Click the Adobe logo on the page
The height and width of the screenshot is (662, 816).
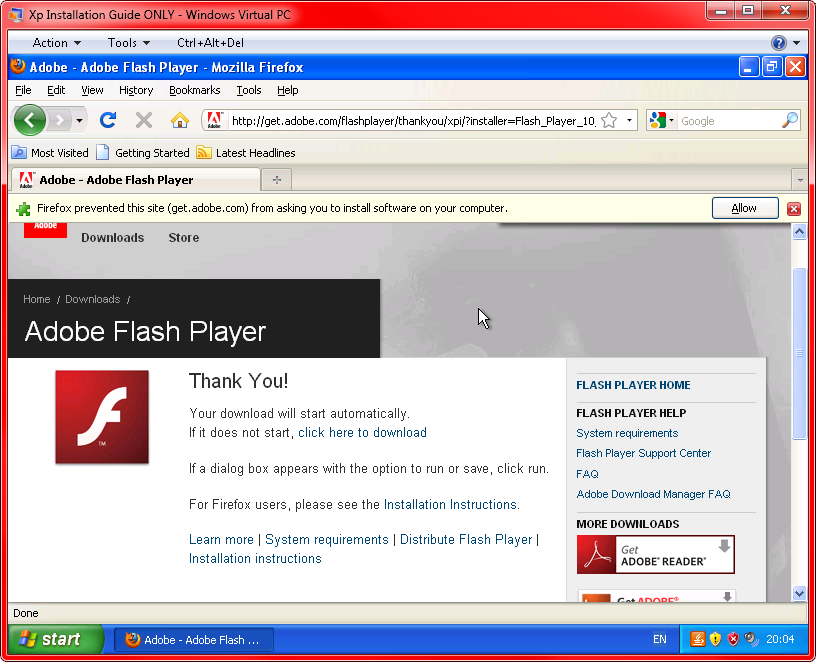[x=45, y=230]
